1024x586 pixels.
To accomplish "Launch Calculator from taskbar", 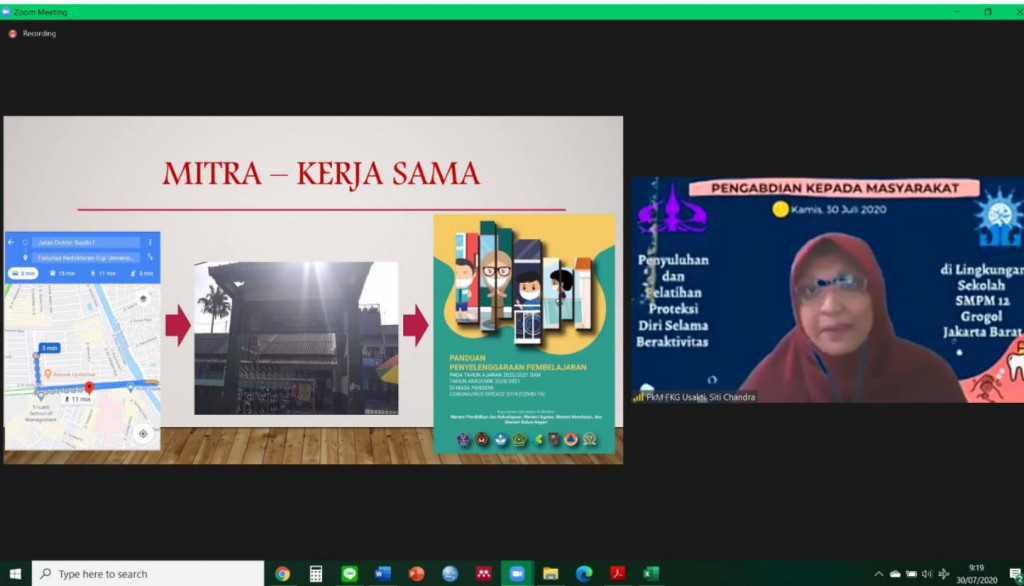I will [x=316, y=574].
